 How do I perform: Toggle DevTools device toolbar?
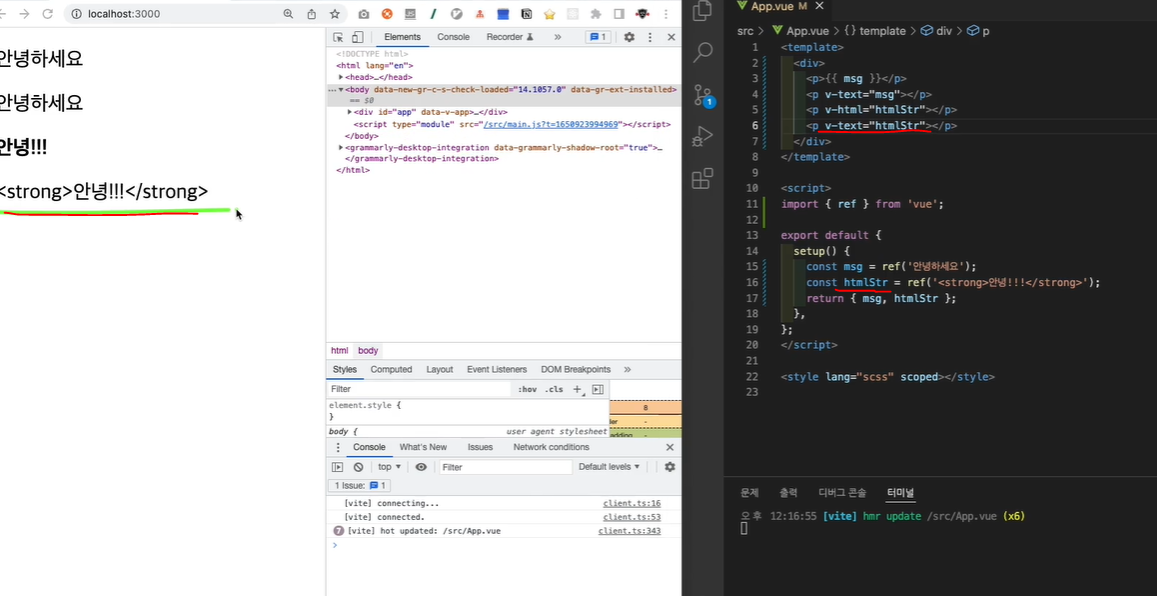point(357,37)
